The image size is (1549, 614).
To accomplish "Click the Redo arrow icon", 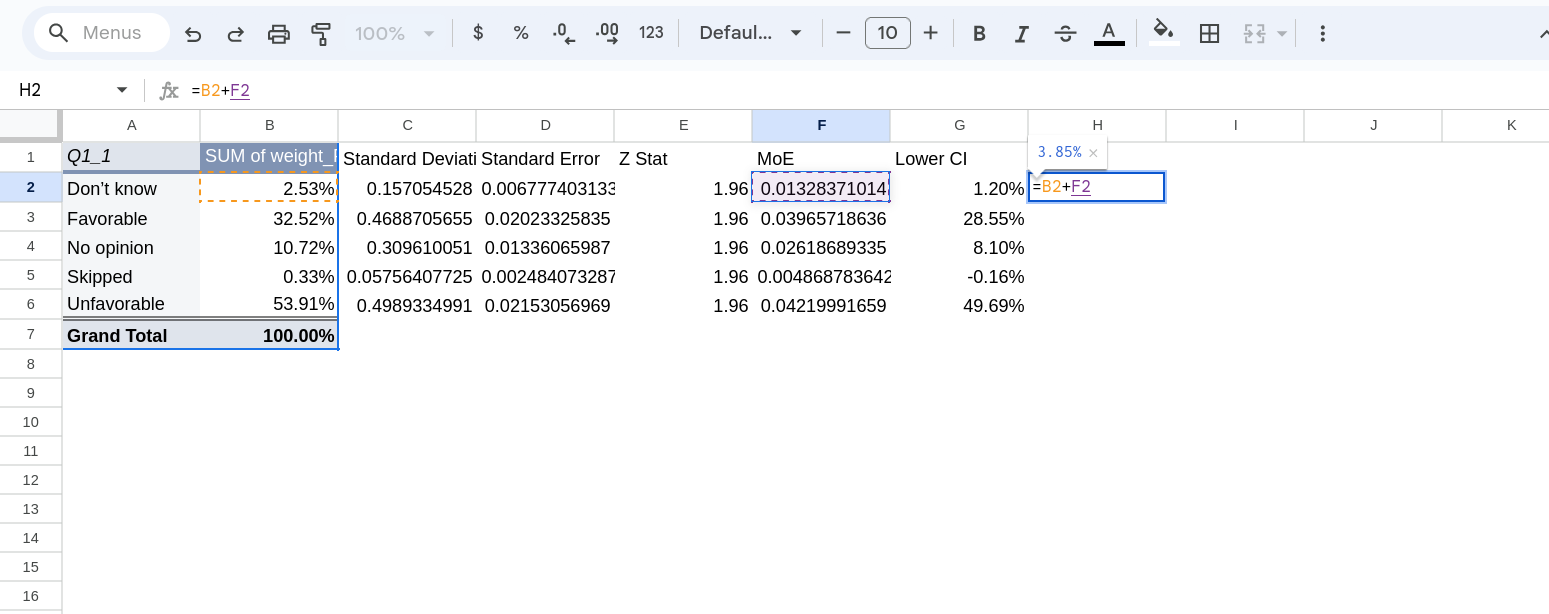I will 236,34.
